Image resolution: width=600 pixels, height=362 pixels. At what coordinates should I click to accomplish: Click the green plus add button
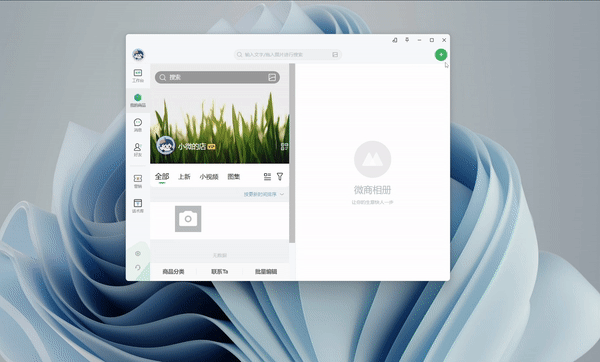pos(441,55)
